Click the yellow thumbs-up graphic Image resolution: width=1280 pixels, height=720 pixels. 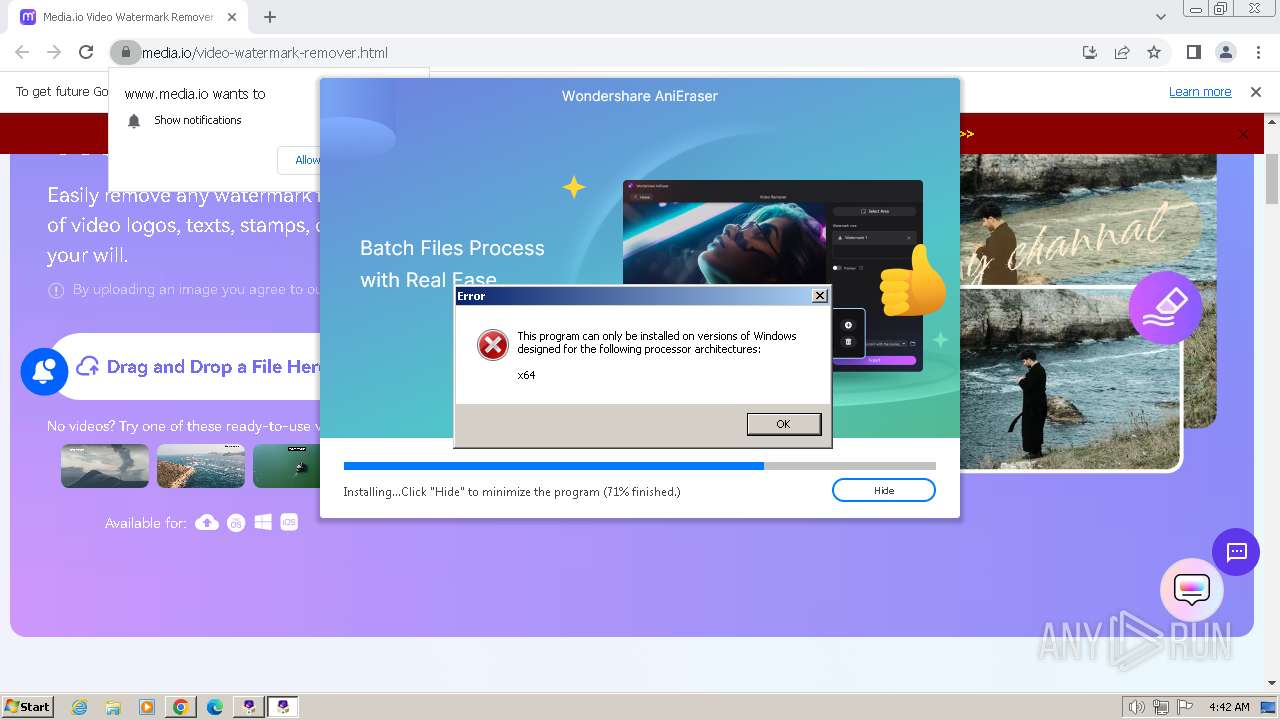pyautogui.click(x=913, y=280)
